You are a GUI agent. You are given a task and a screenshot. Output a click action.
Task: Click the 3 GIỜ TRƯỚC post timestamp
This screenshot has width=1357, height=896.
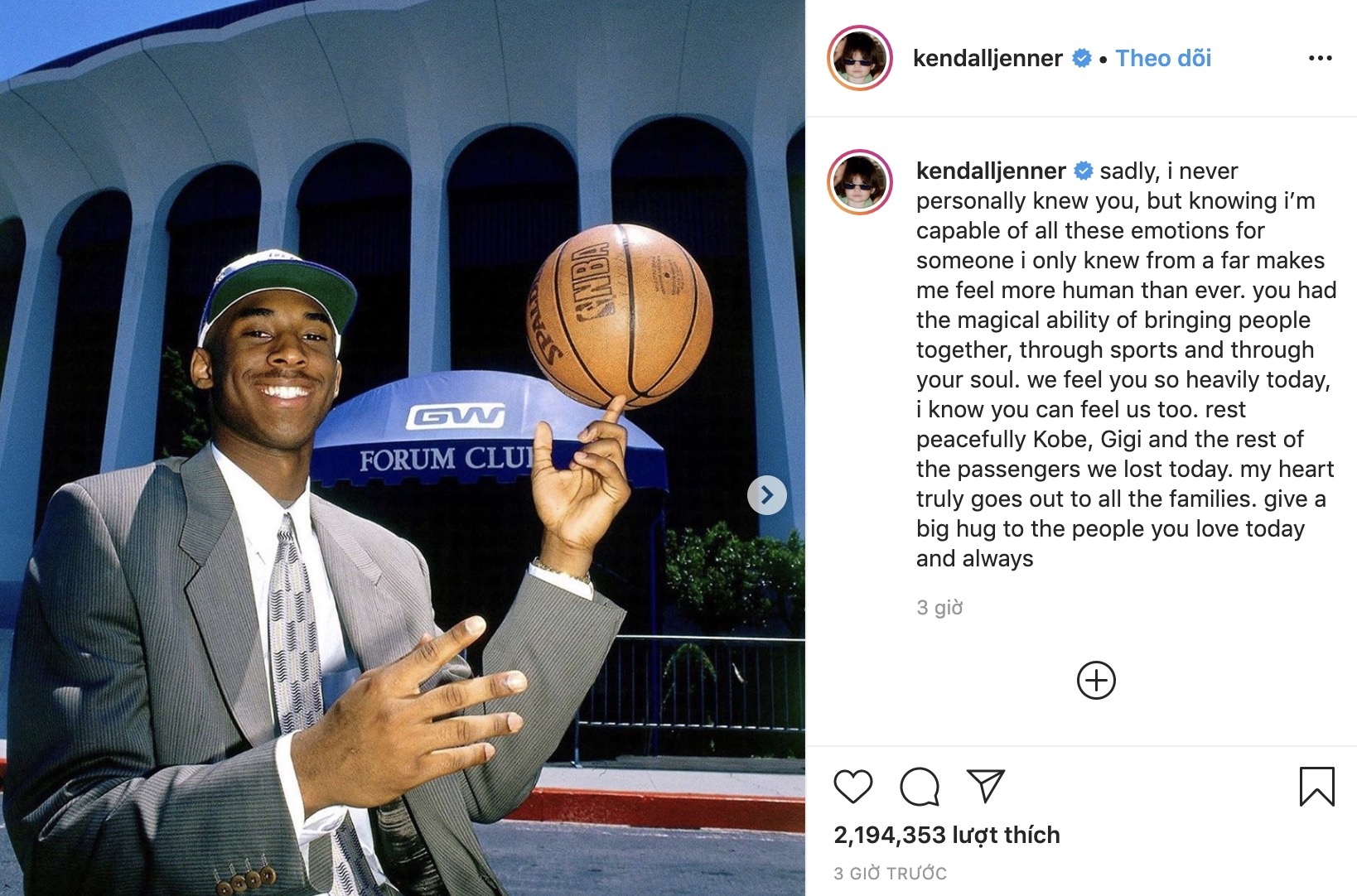(x=890, y=873)
